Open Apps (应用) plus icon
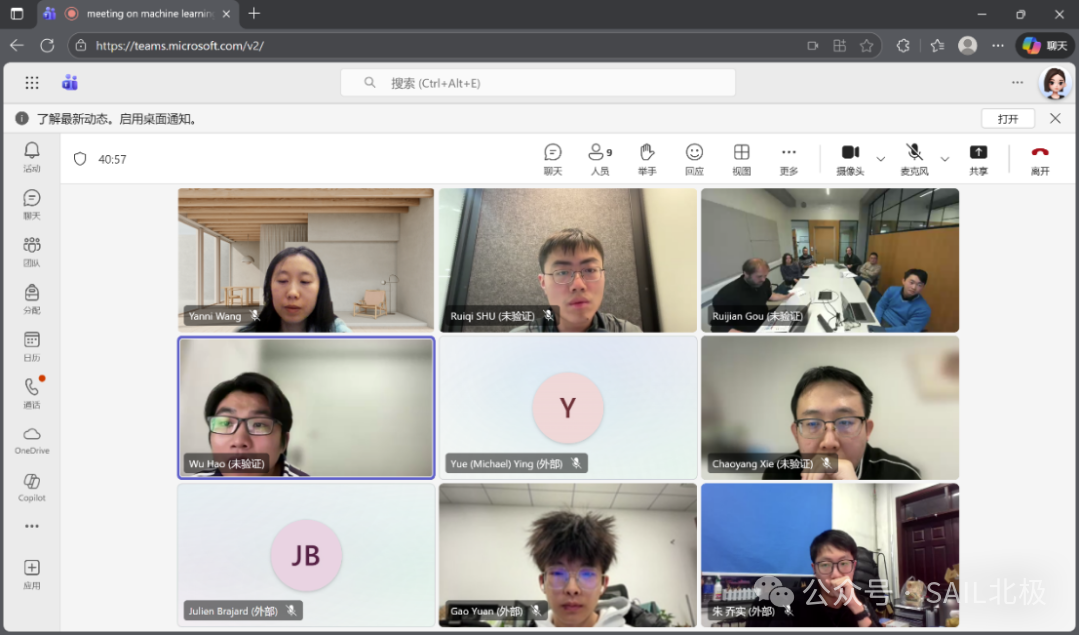The image size is (1080, 635). [x=32, y=574]
